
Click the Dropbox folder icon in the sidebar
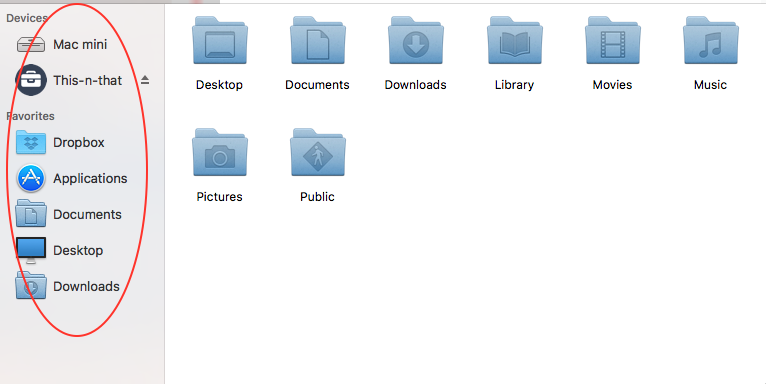[x=31, y=142]
